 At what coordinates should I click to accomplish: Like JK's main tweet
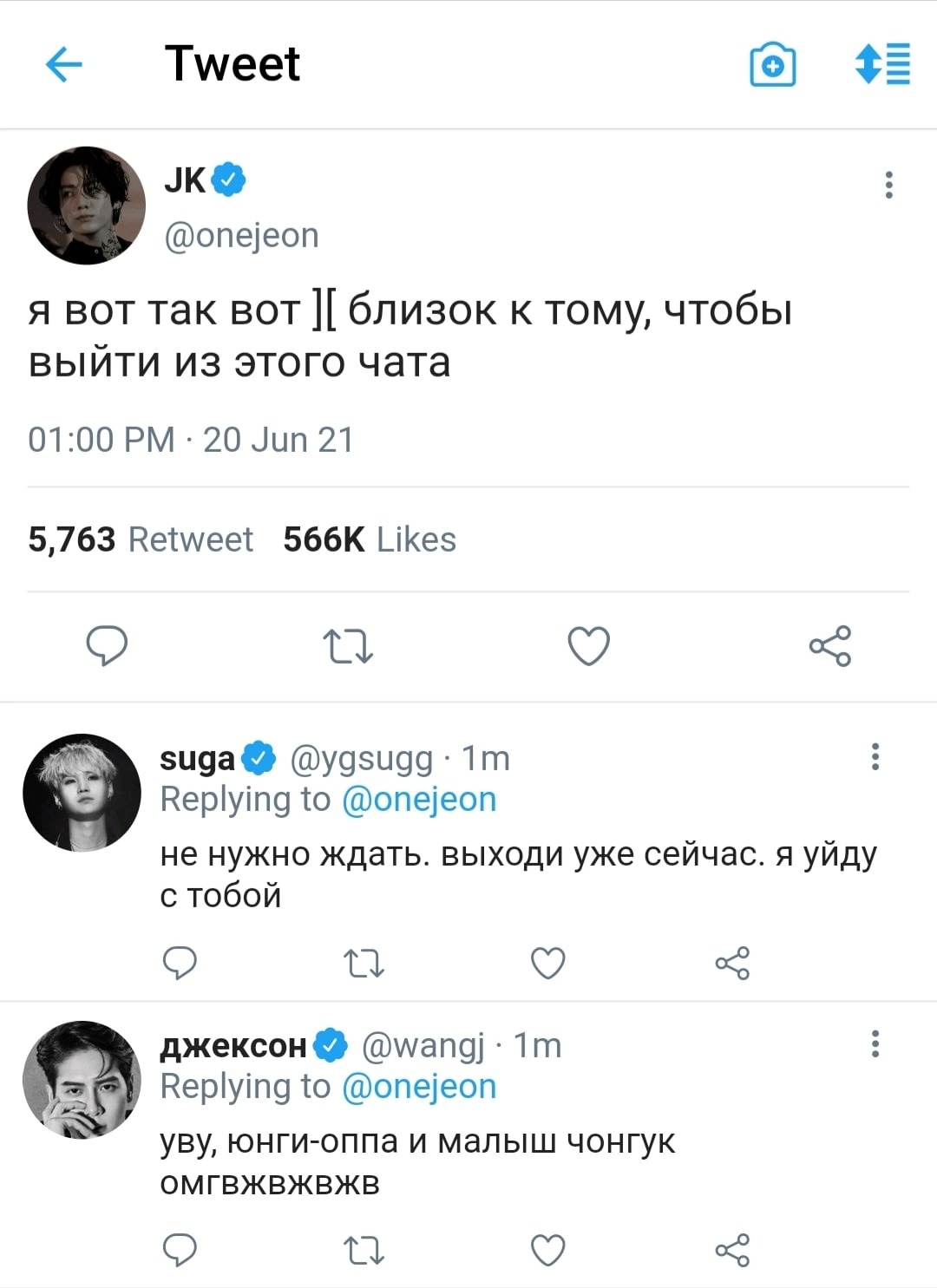pyautogui.click(x=589, y=646)
